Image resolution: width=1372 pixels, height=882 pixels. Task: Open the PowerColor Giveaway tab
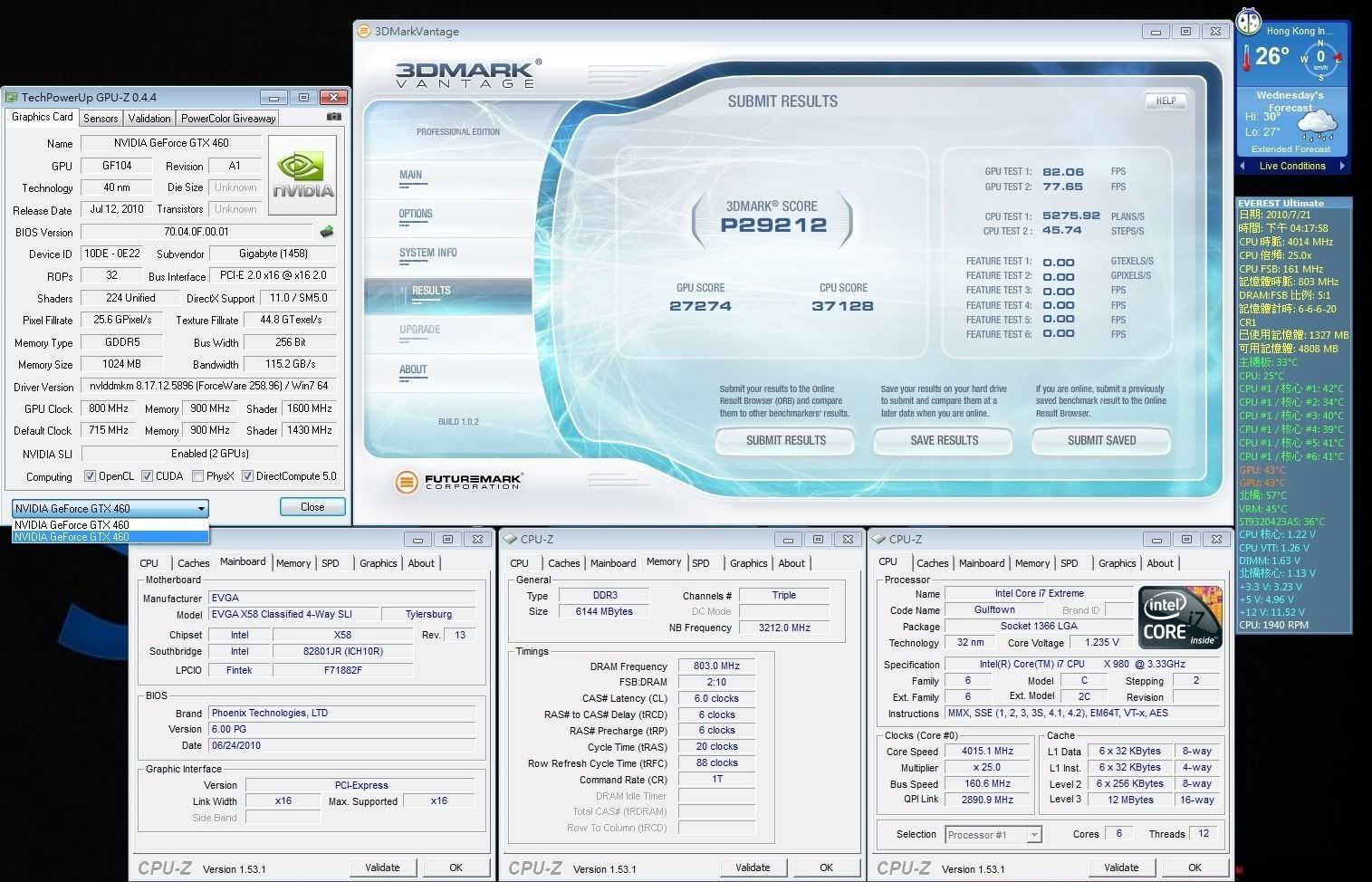pos(228,119)
